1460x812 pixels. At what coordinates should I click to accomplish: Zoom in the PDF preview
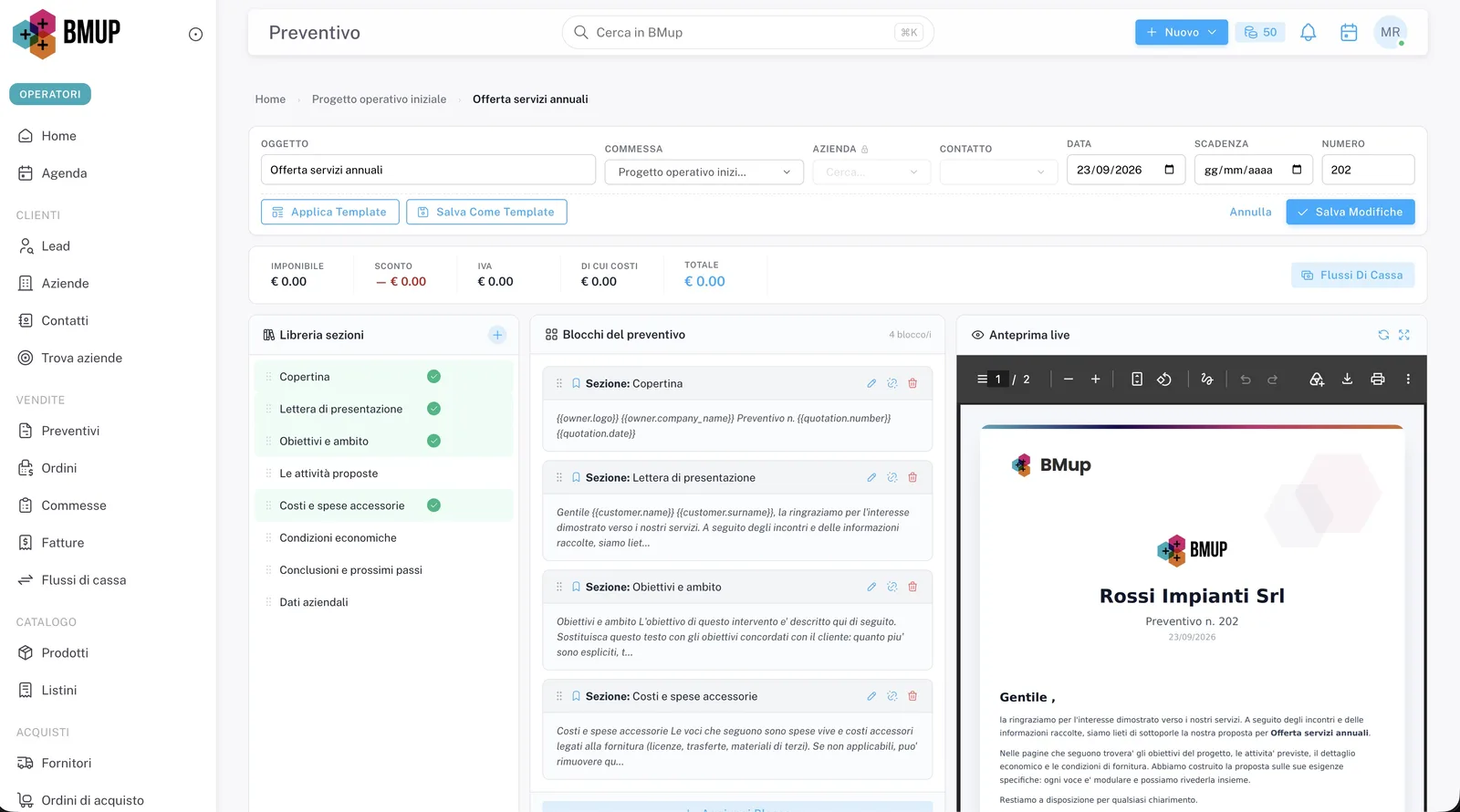tap(1096, 379)
